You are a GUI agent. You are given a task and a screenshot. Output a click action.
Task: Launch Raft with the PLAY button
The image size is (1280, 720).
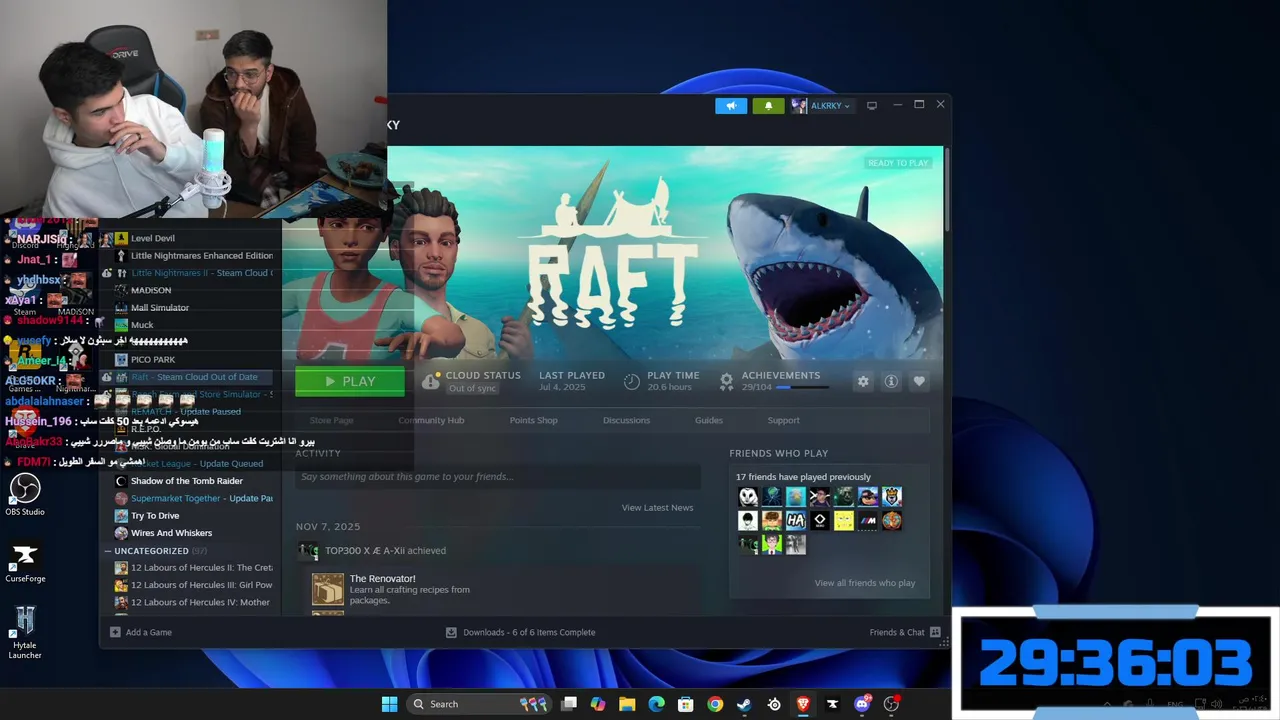[x=350, y=381]
